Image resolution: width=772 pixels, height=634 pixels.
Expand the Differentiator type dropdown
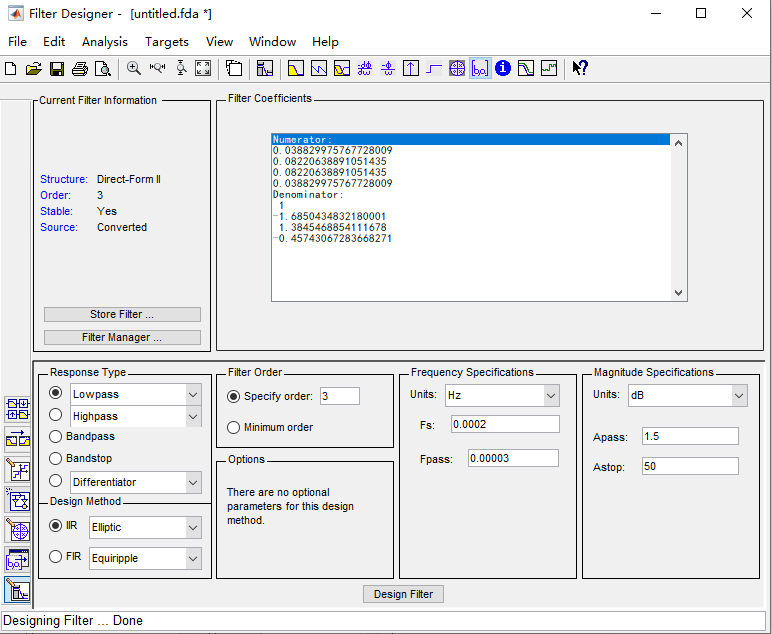[x=193, y=482]
